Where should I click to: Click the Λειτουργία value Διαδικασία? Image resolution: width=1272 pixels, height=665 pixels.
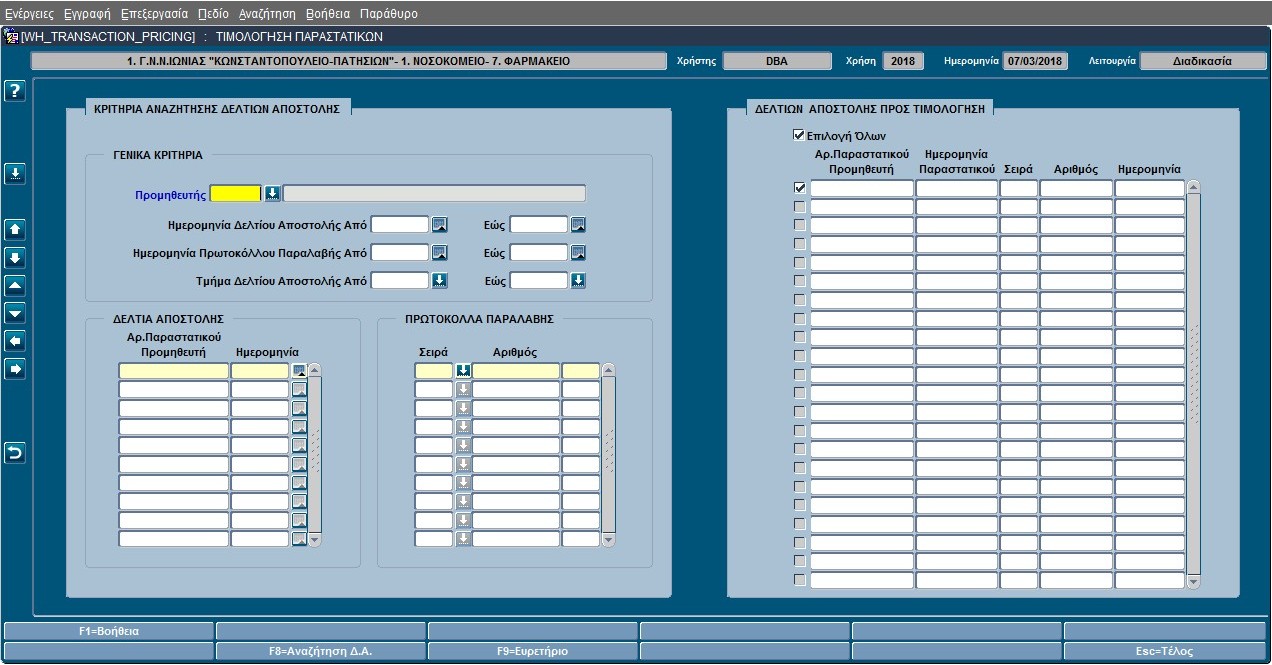tap(1203, 61)
